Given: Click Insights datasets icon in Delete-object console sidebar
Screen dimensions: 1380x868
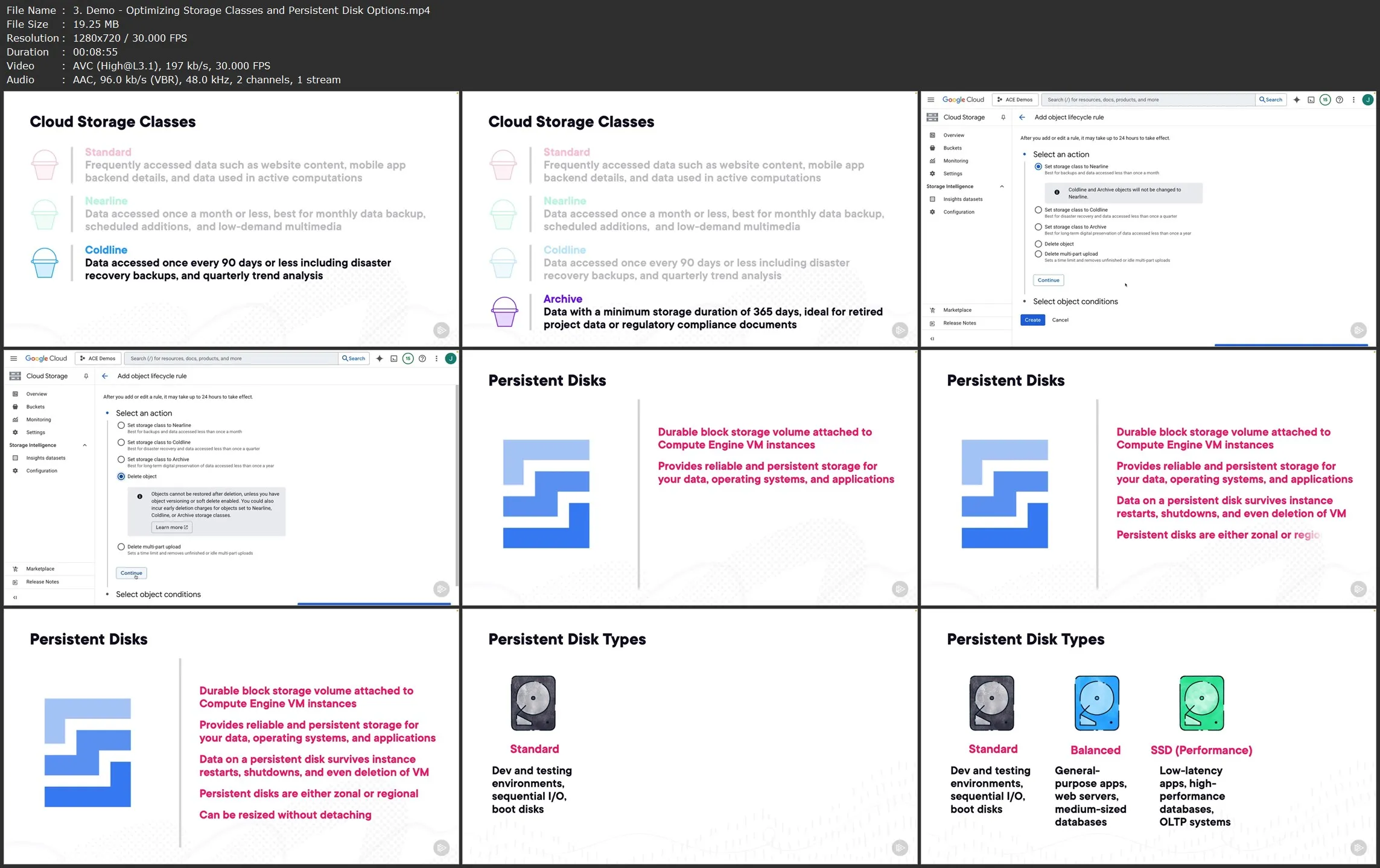Looking at the screenshot, I should click(x=15, y=458).
